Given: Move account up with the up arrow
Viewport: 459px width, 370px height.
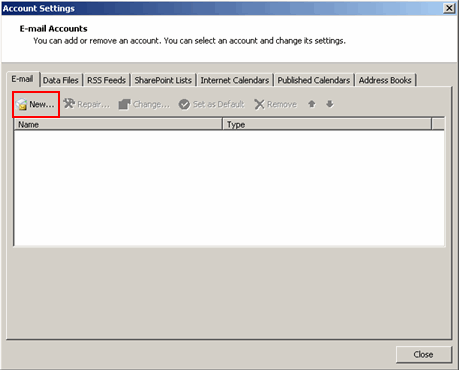Looking at the screenshot, I should (x=312, y=104).
